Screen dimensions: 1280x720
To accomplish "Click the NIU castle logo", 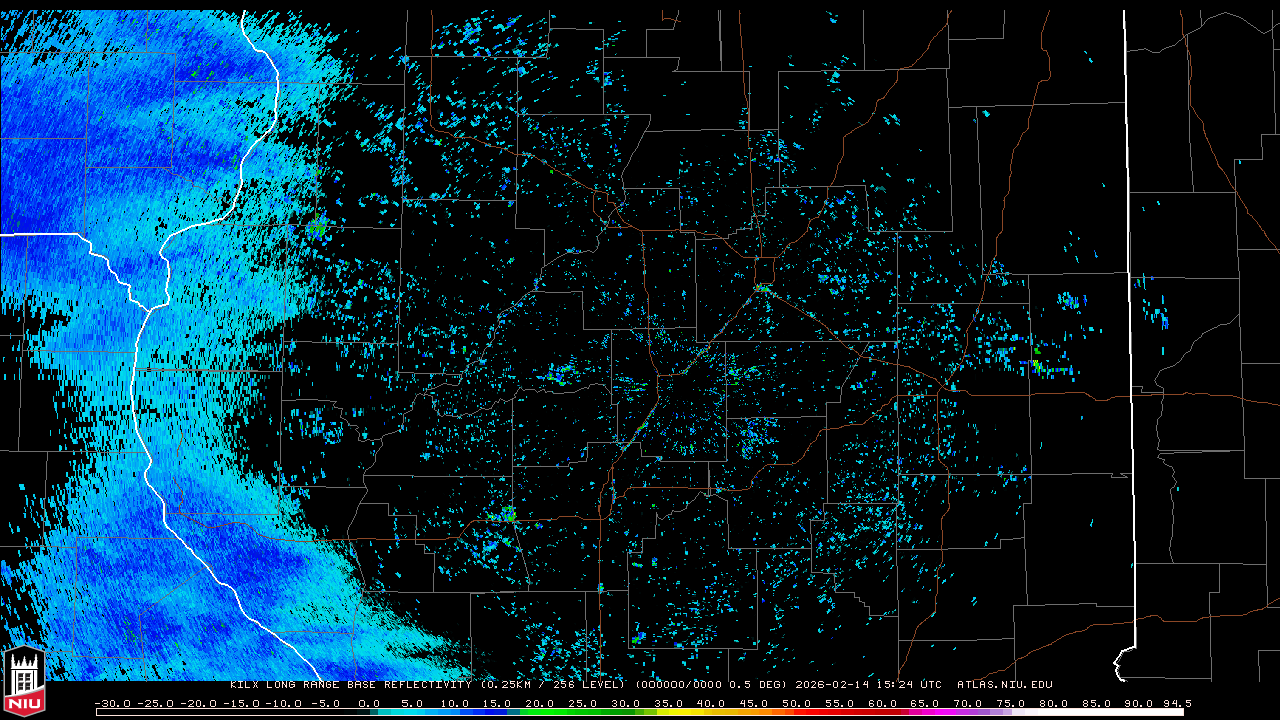I will point(24,680).
